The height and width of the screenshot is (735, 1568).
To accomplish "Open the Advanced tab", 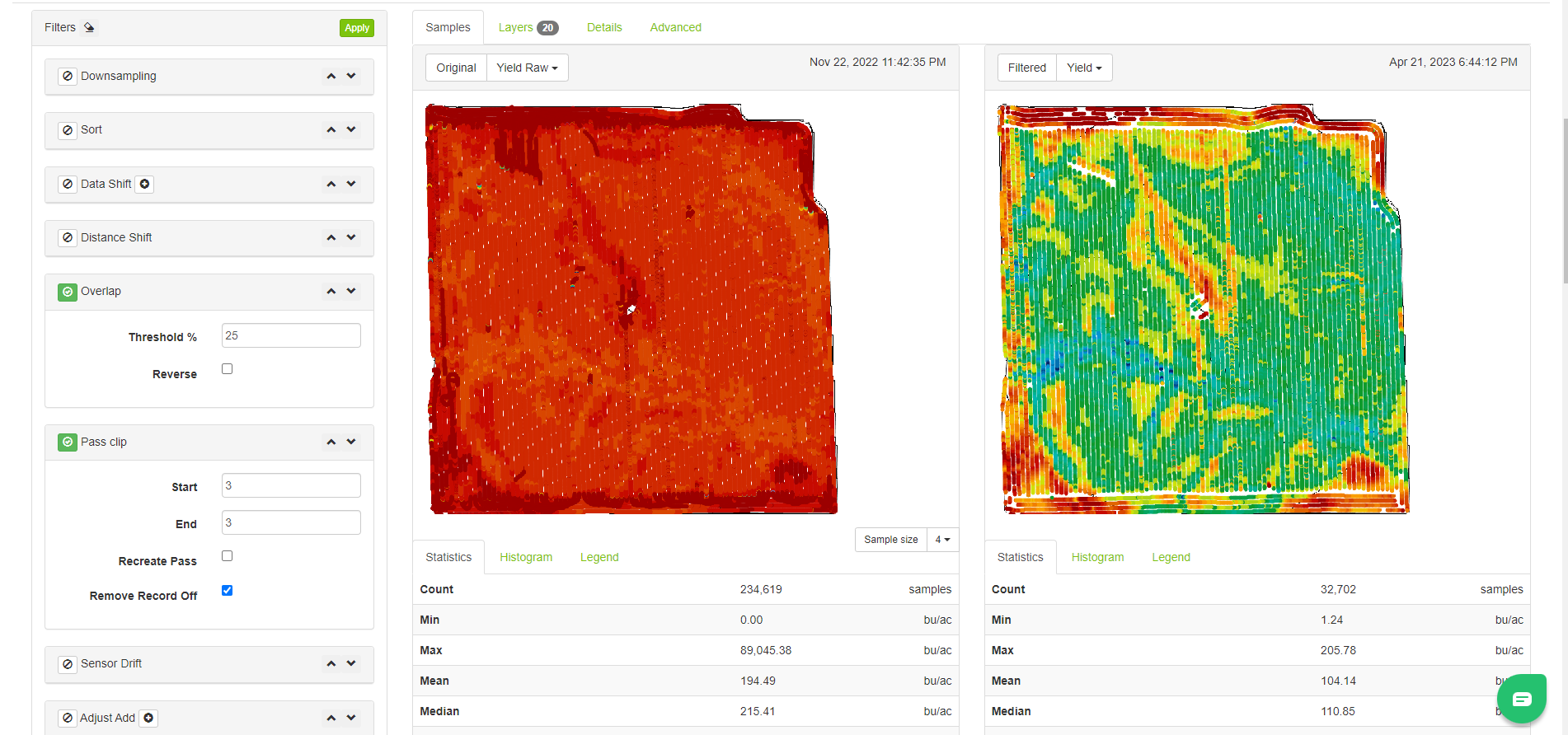I will (x=675, y=27).
